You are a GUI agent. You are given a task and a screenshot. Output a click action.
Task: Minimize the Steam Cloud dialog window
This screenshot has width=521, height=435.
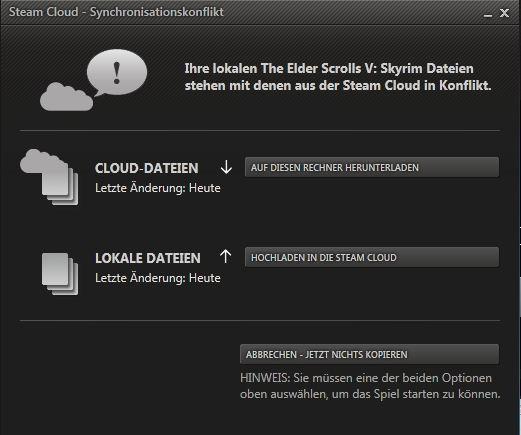tap(488, 14)
